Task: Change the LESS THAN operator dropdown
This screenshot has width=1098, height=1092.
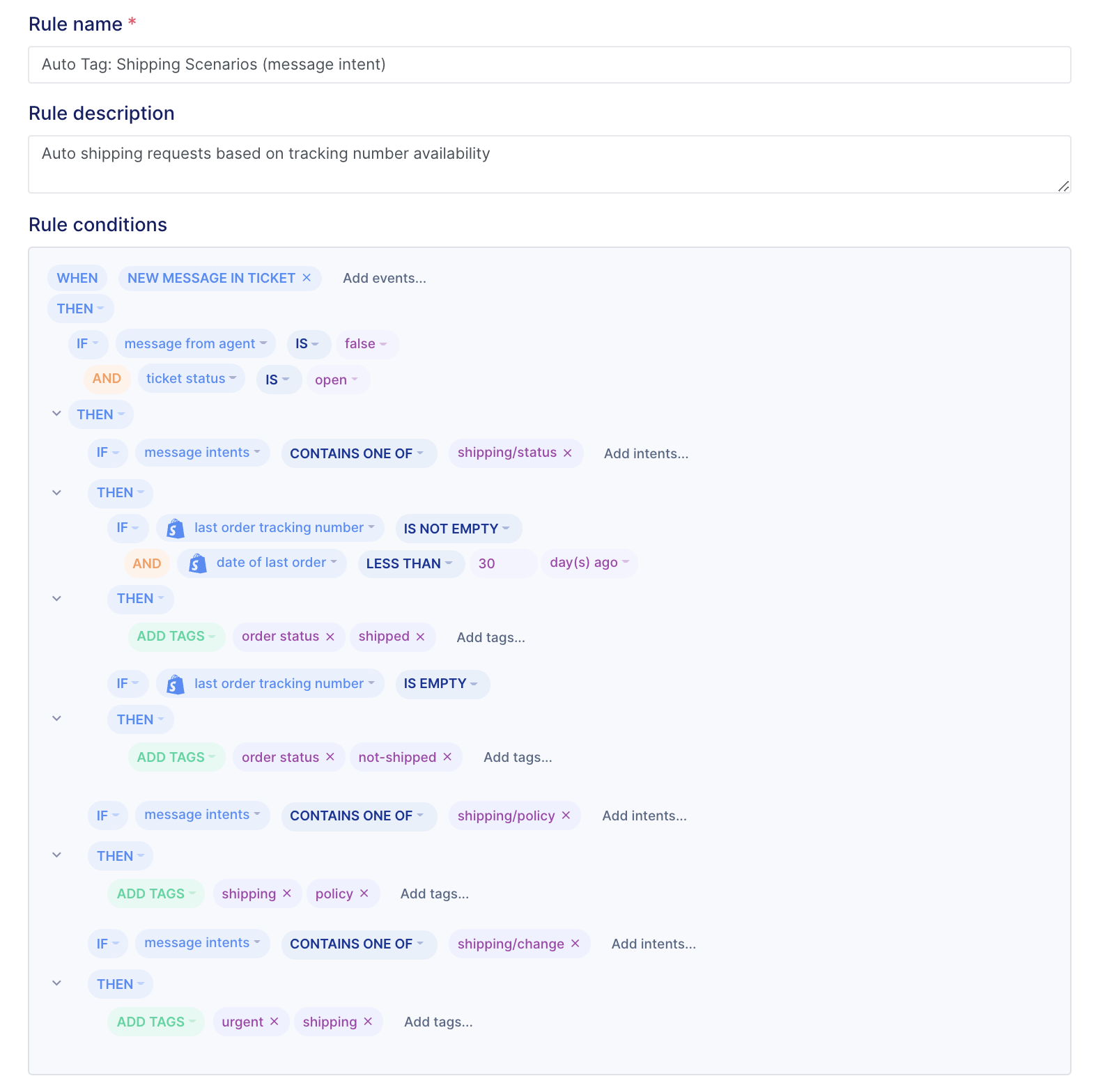Action: pos(410,563)
